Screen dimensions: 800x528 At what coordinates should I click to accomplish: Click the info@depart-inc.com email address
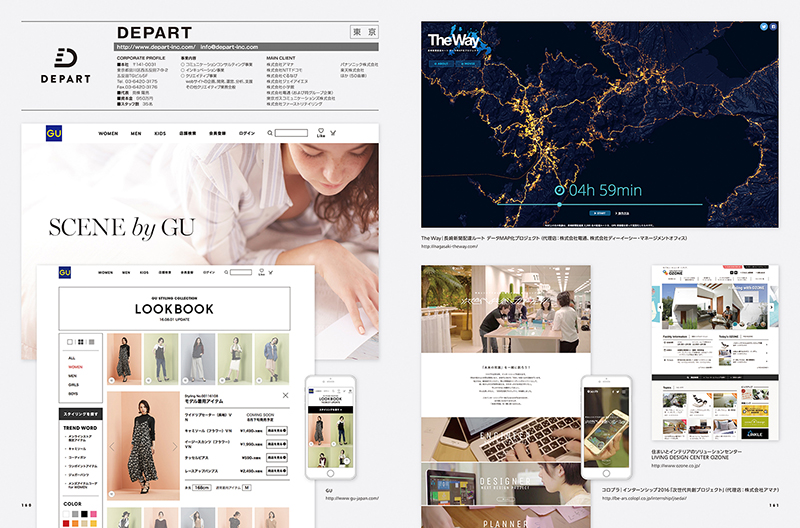229,47
